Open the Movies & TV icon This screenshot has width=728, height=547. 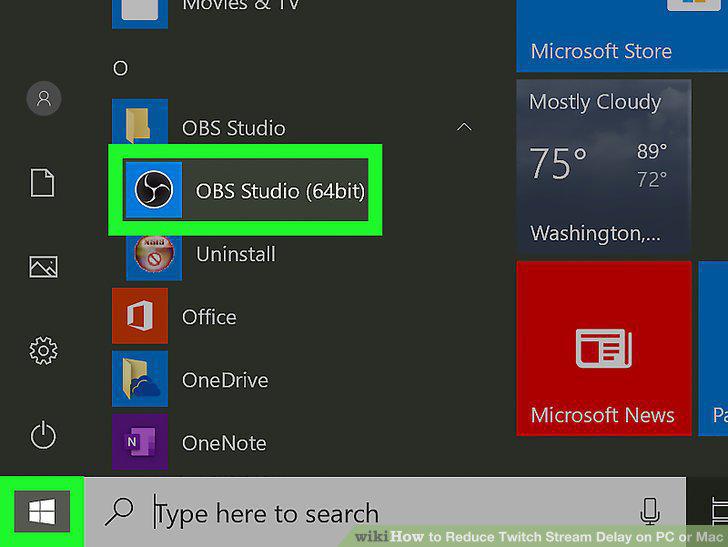click(140, 14)
